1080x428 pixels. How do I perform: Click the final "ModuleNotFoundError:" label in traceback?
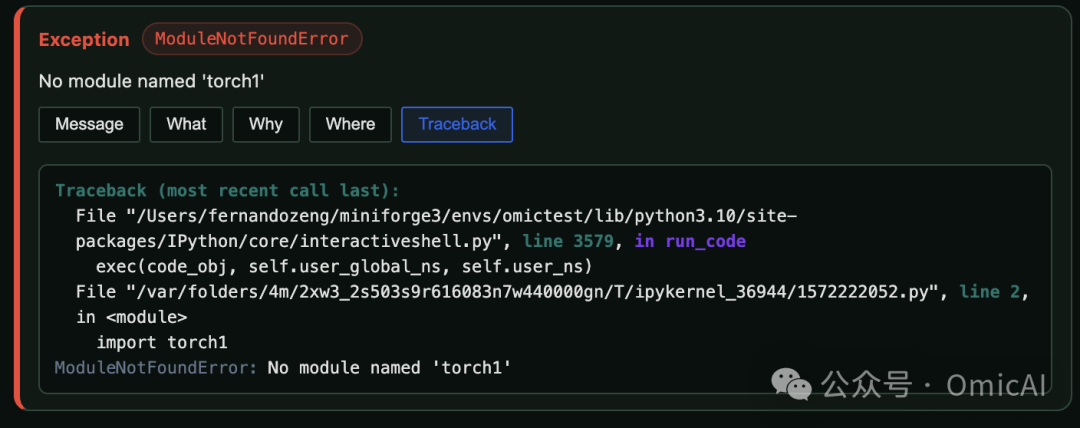156,367
